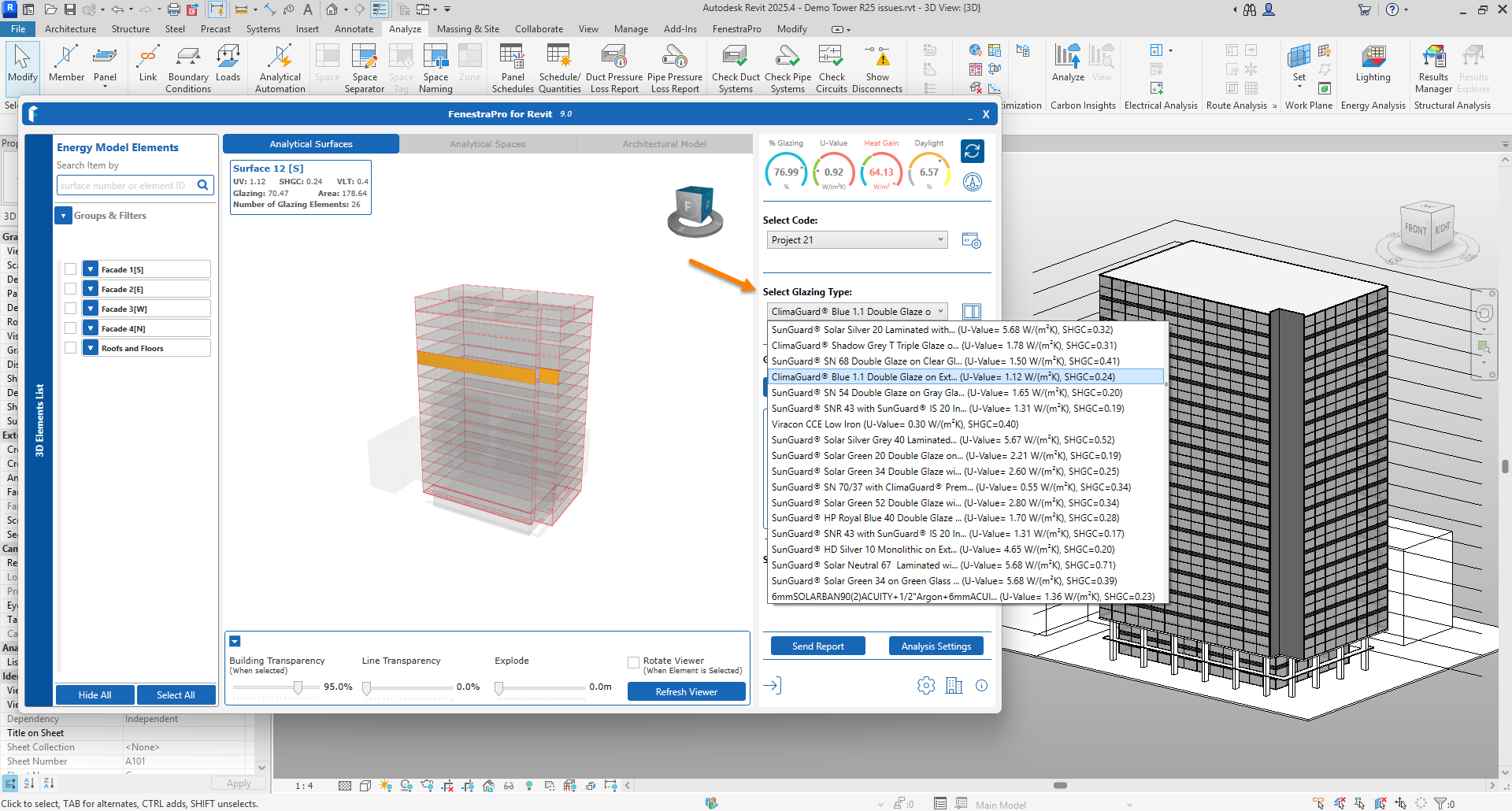
Task: Click the blue refresh icon beside the gauges
Action: (973, 150)
